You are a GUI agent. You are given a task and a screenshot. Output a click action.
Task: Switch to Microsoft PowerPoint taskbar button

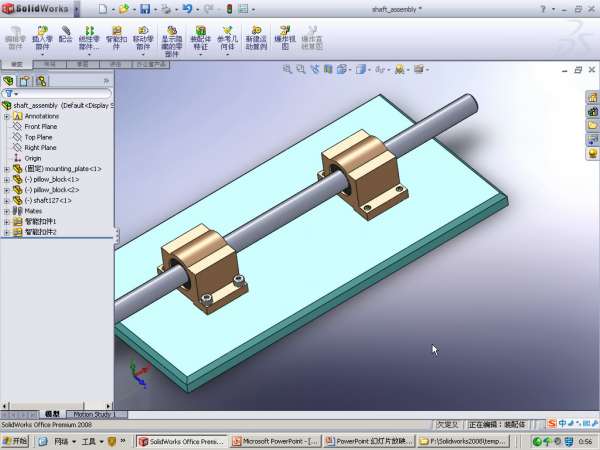[x=277, y=441]
